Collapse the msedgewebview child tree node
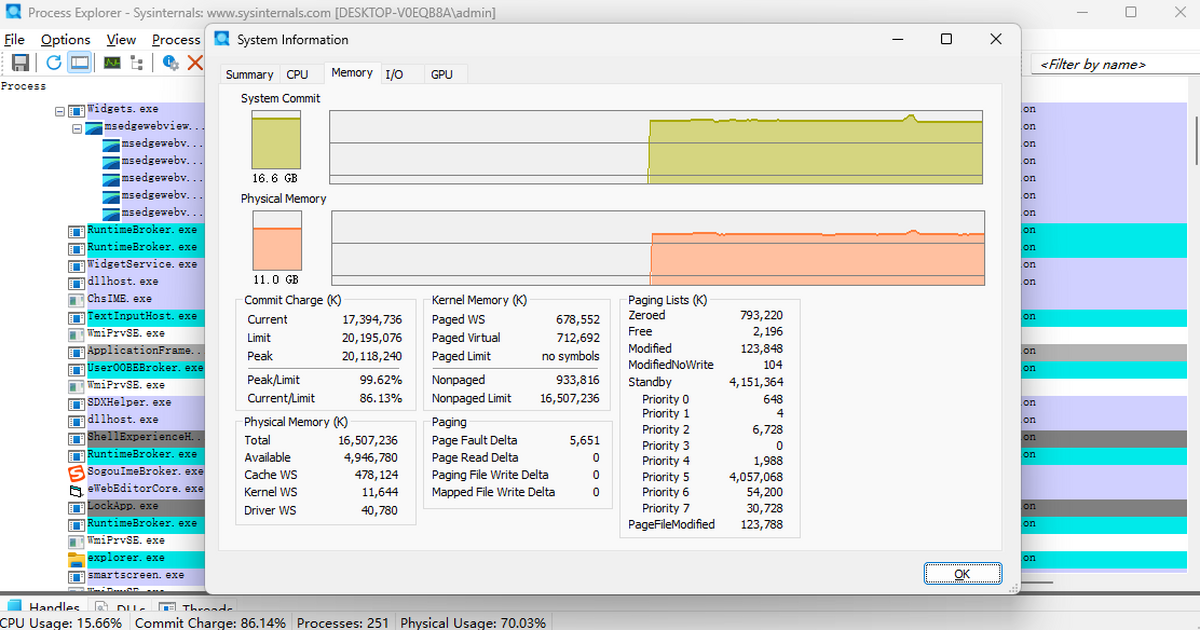The width and height of the screenshot is (1200, 630). [x=77, y=128]
